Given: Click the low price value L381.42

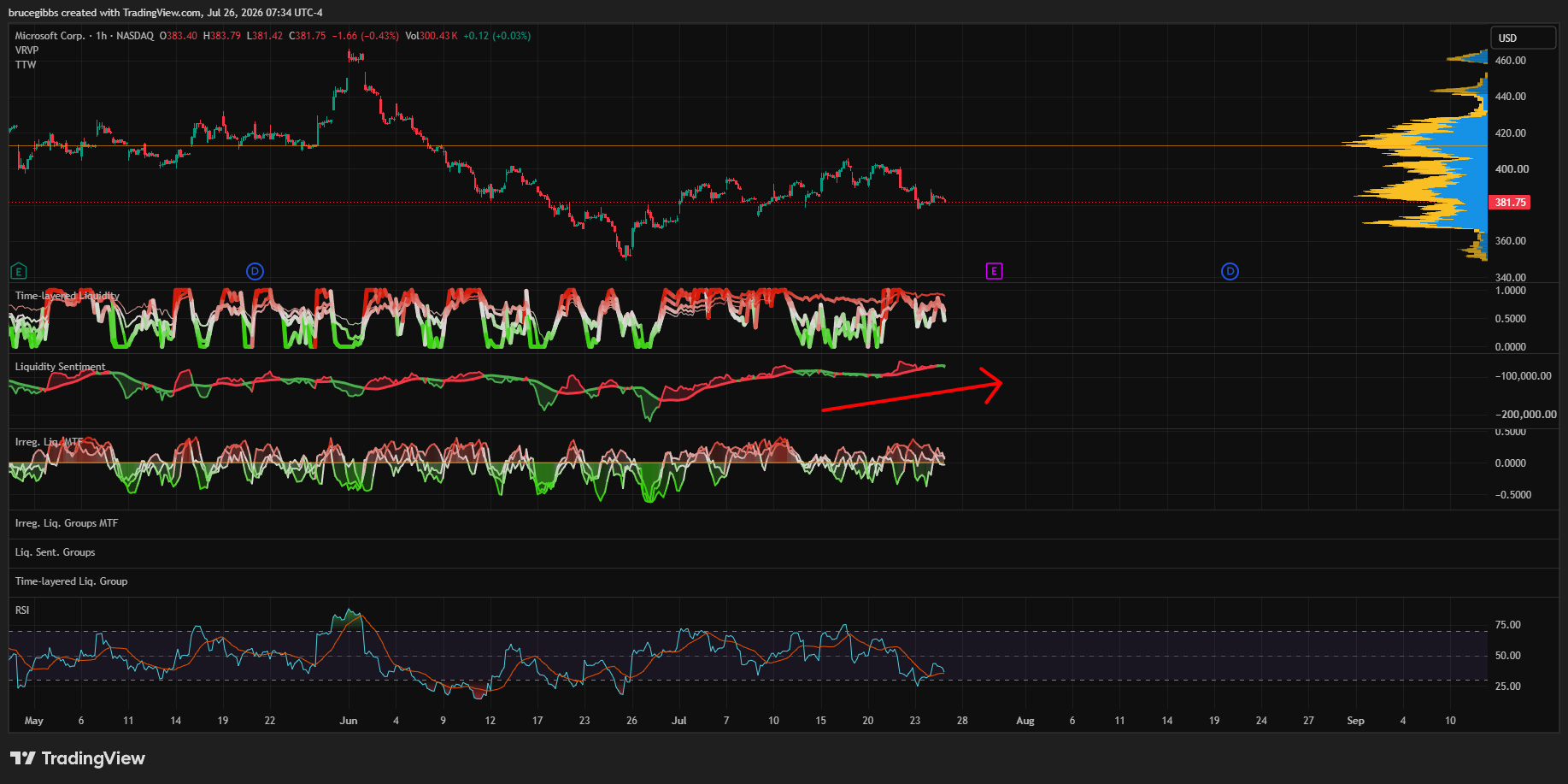Looking at the screenshot, I should click(x=264, y=36).
